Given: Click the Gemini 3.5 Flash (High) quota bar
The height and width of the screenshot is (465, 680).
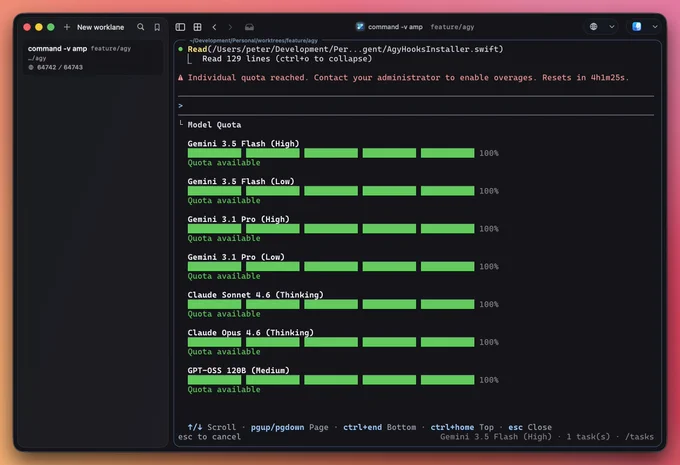Looking at the screenshot, I should (x=331, y=153).
